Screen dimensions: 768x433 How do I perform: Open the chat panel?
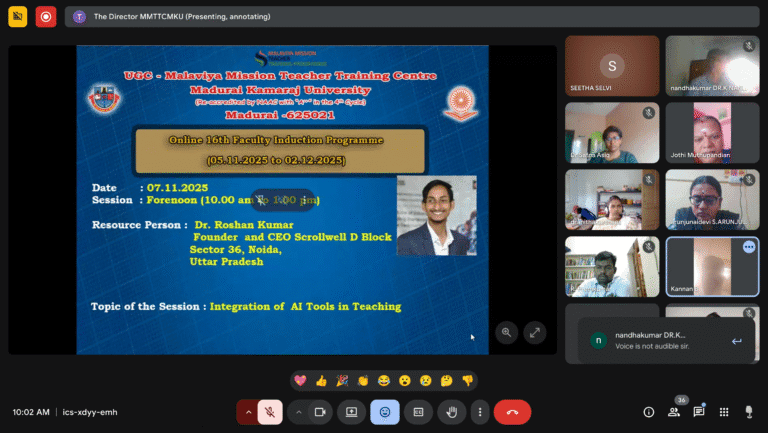(x=699, y=411)
